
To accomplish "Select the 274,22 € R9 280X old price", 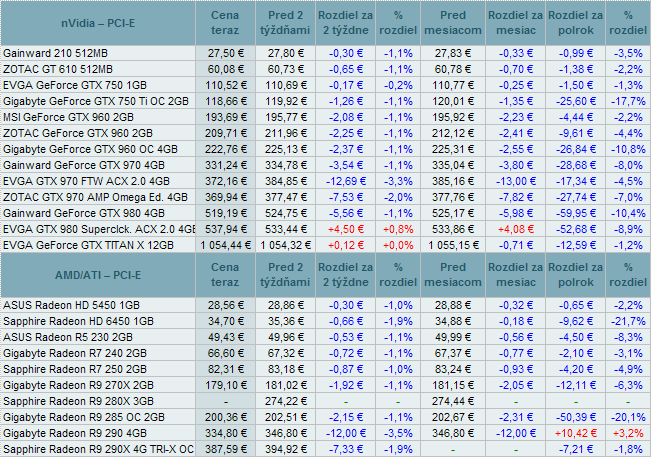I will 286,401.
